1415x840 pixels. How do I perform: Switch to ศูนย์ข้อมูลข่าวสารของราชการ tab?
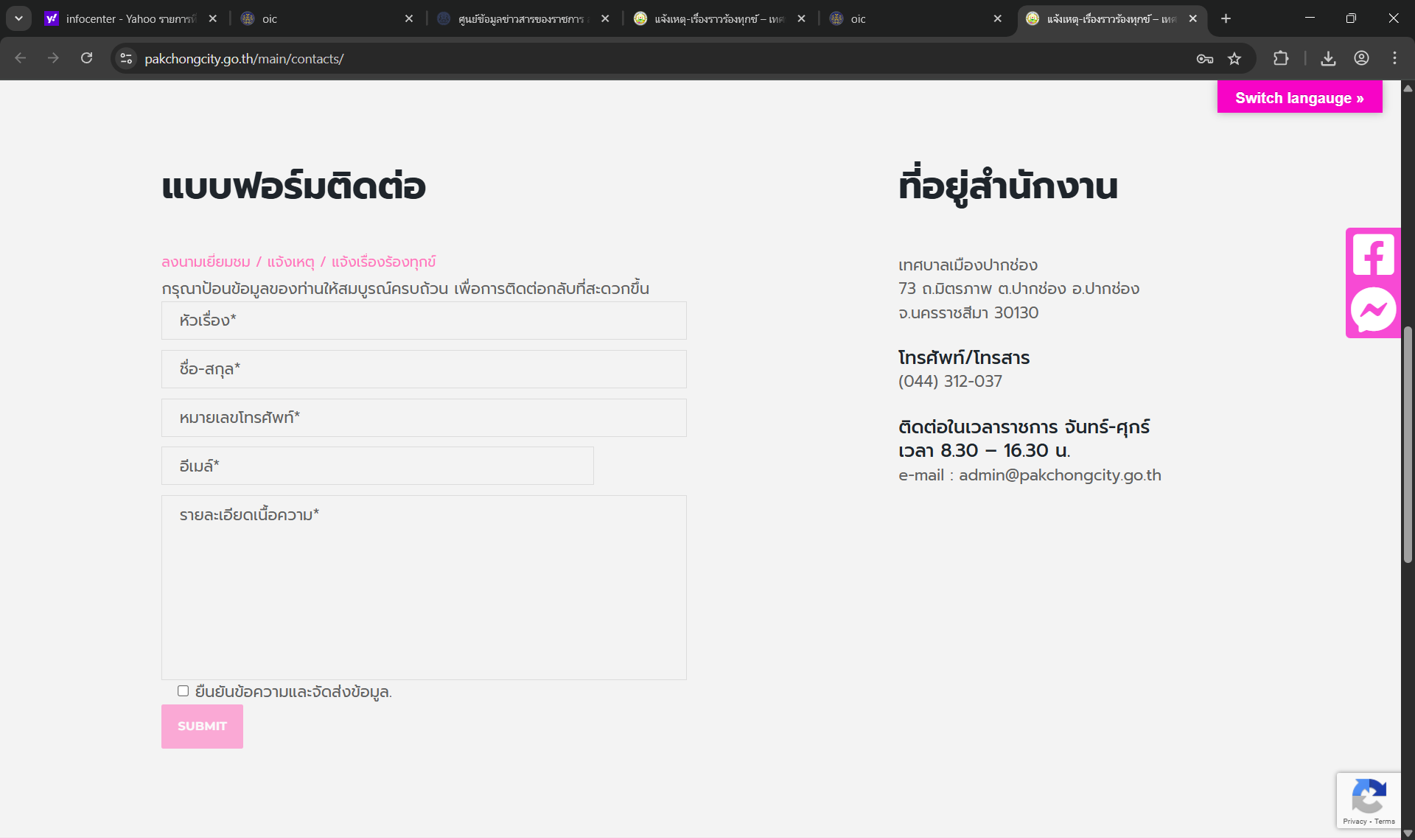[x=523, y=18]
